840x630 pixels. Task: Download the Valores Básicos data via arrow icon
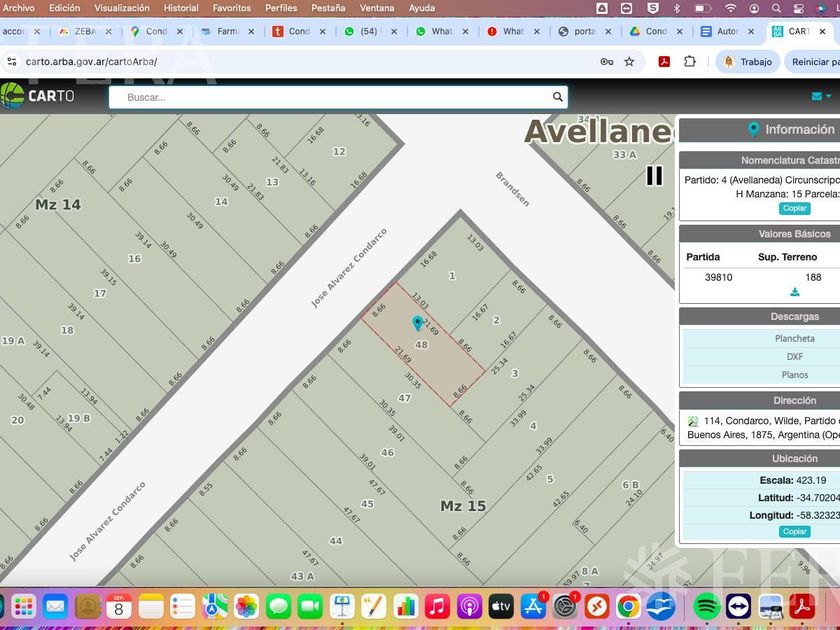[795, 292]
